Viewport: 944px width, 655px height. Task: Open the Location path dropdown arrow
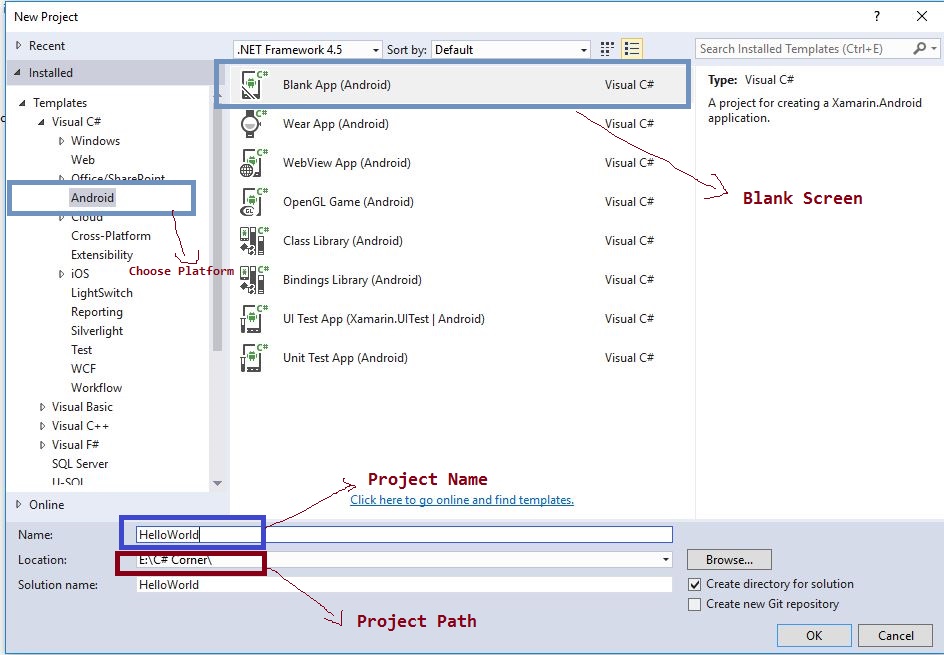coord(665,560)
